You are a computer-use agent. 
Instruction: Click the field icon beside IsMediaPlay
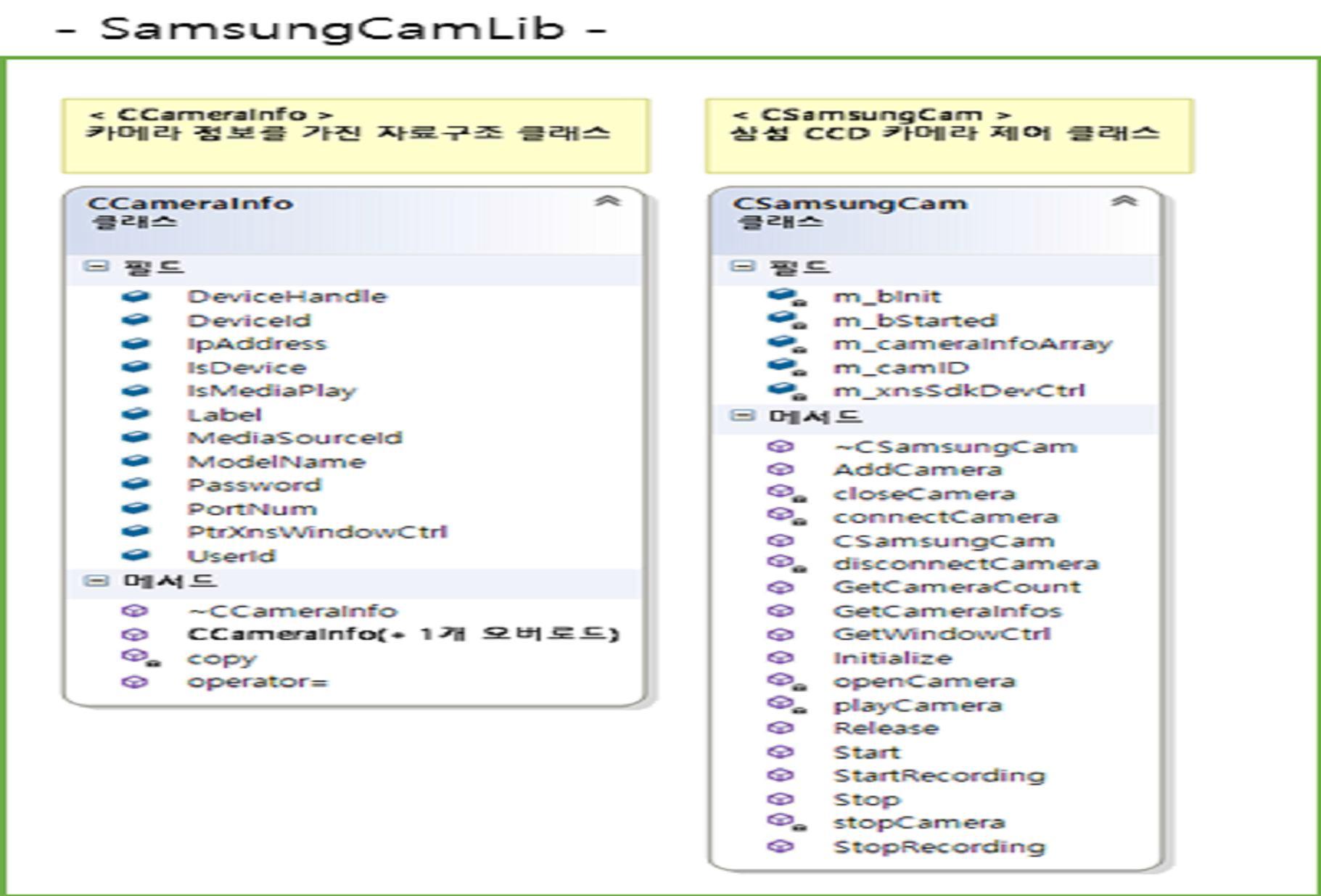[x=136, y=390]
